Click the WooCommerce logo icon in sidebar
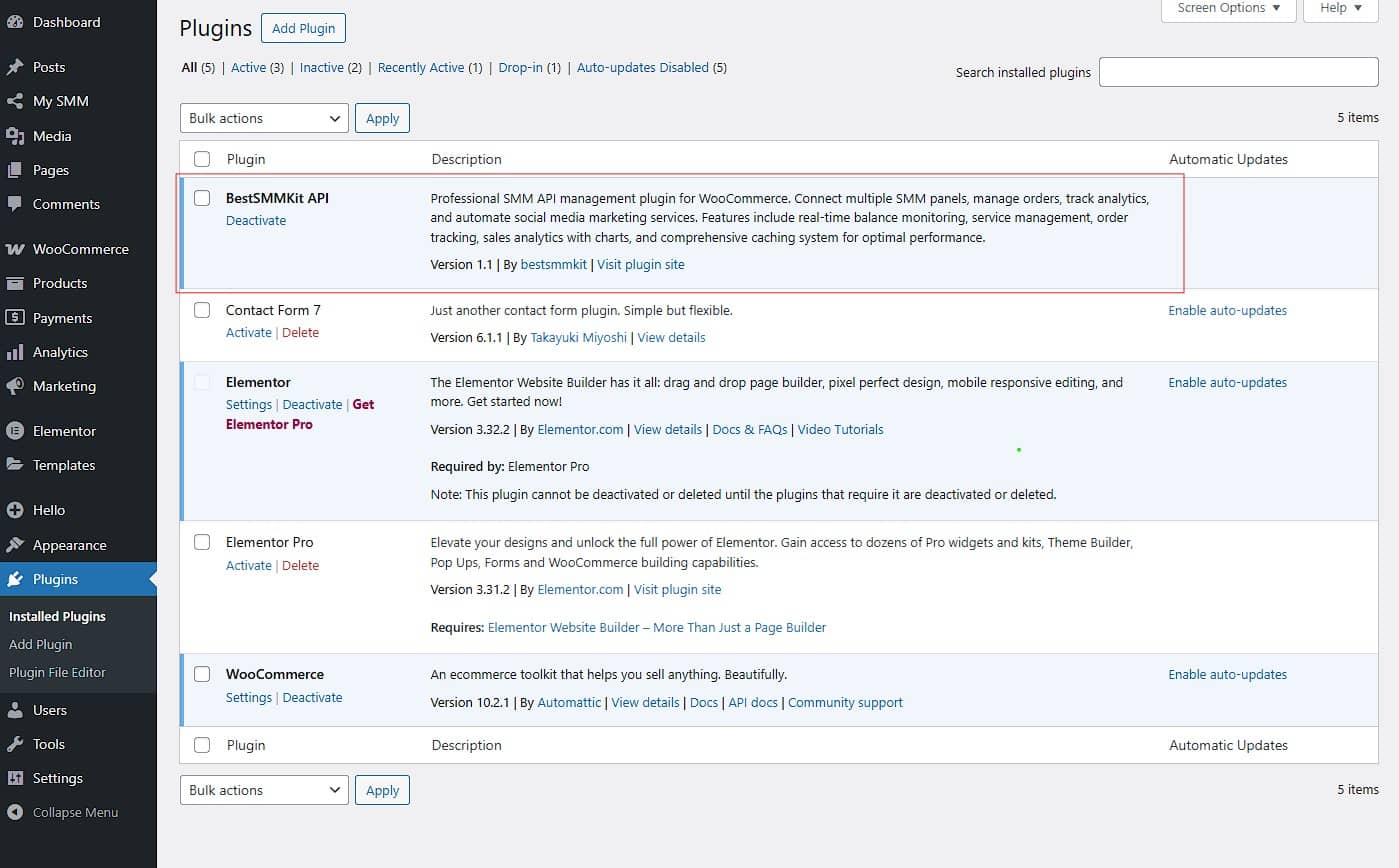 [x=15, y=249]
